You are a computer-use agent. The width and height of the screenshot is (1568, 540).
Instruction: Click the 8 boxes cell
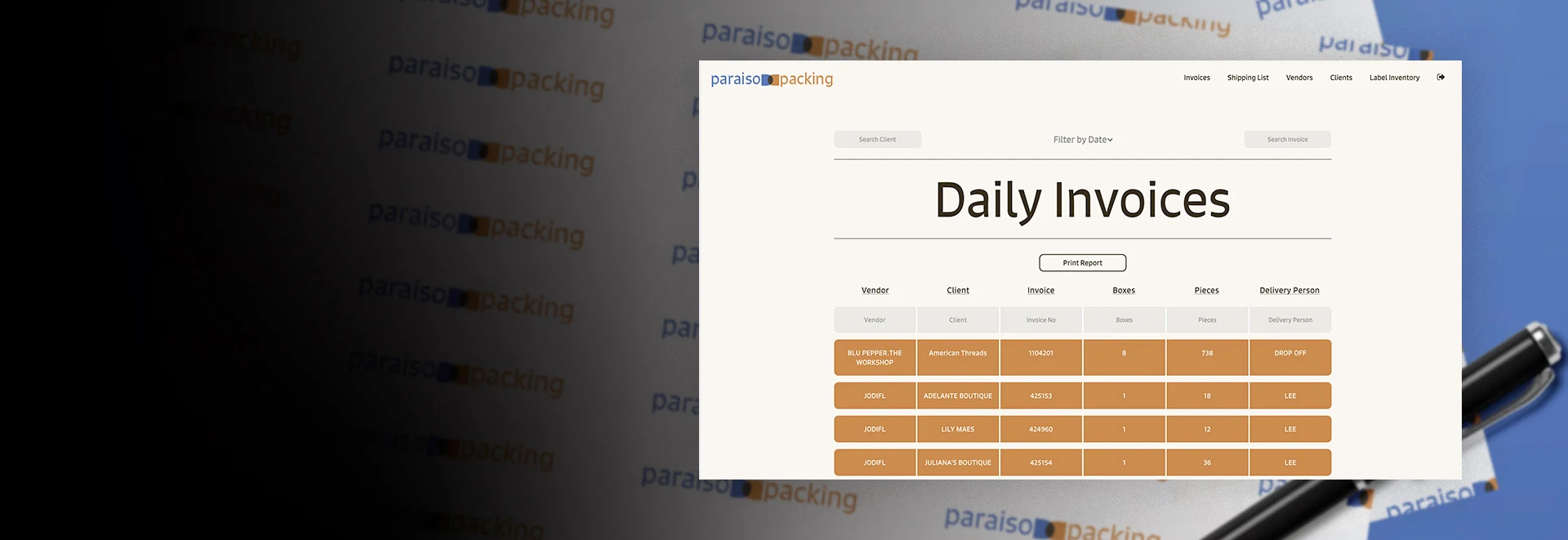pyautogui.click(x=1124, y=358)
